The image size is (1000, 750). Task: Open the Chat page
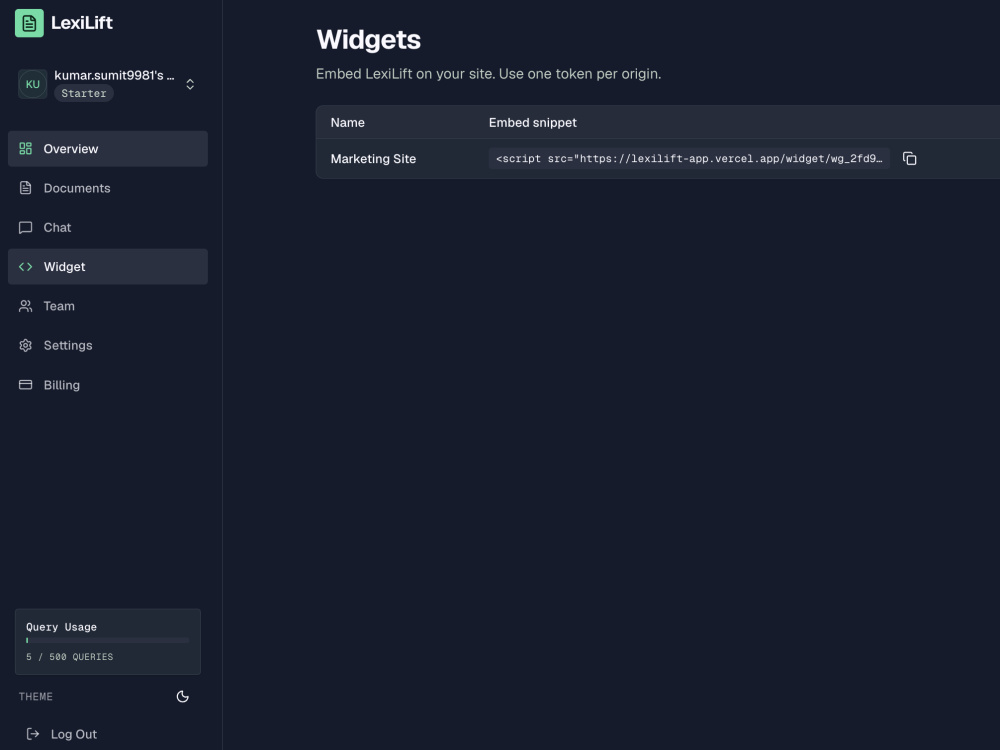(108, 228)
